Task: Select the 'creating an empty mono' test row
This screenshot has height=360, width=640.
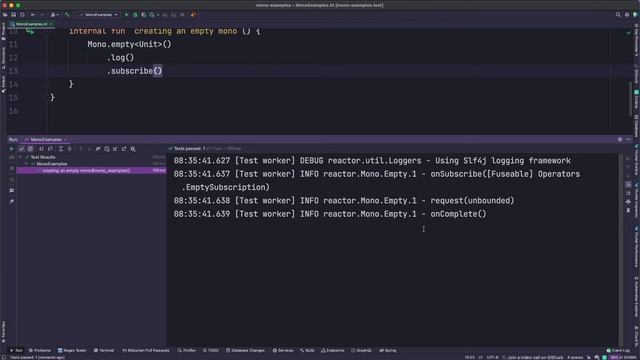Action: (x=91, y=171)
